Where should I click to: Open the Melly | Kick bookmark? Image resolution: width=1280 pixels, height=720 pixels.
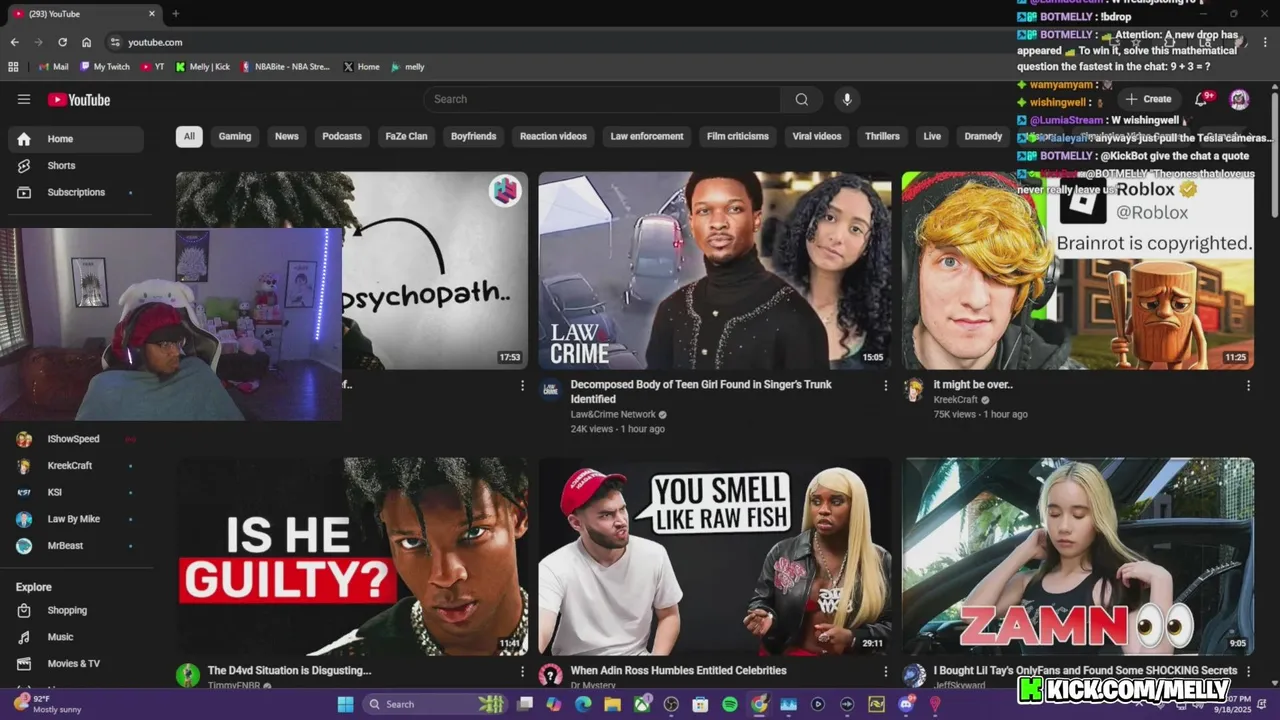click(x=203, y=67)
